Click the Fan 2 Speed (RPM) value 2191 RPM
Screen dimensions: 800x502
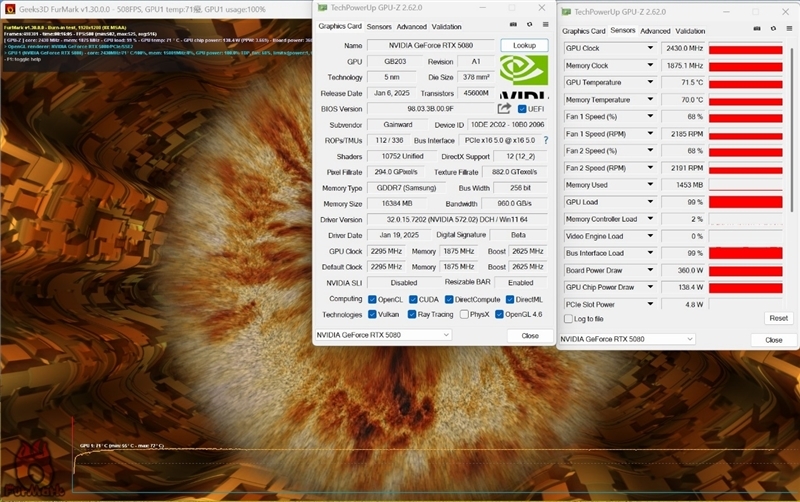coord(683,168)
